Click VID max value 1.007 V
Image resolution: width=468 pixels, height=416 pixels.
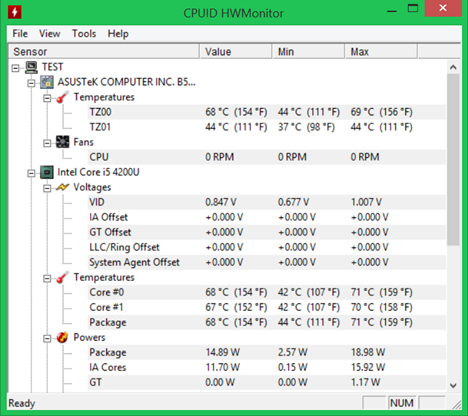(366, 202)
